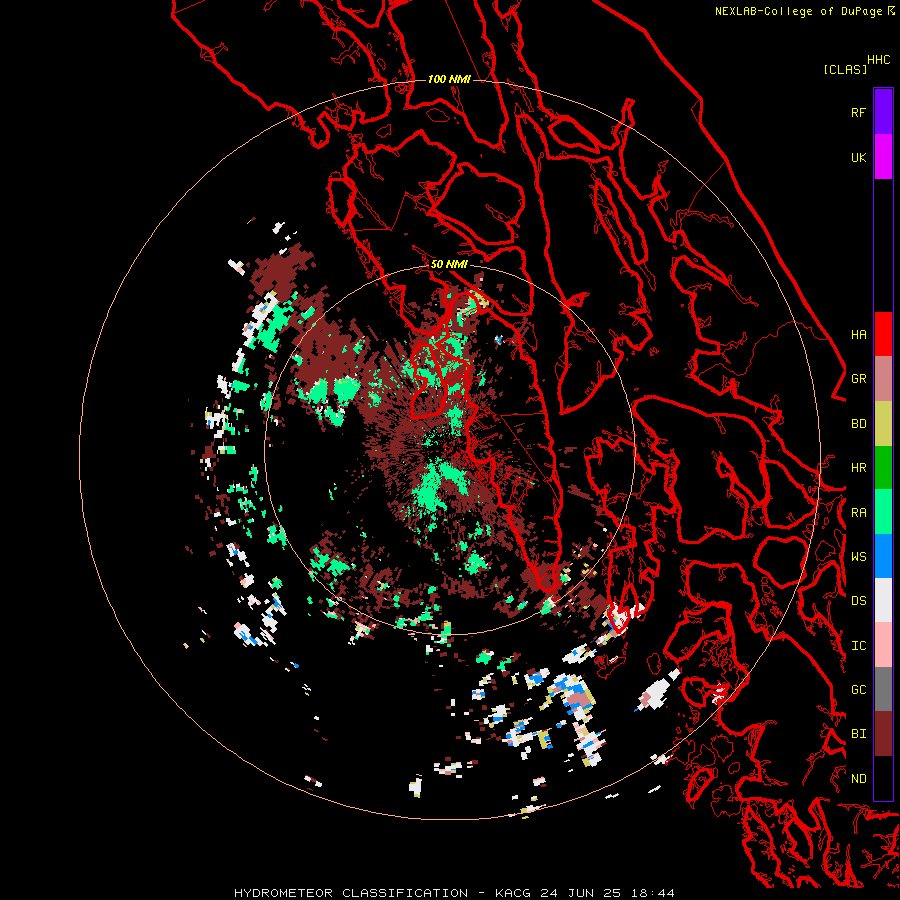900x900 pixels.
Task: Click the "HR" legend label
Action: coord(858,468)
